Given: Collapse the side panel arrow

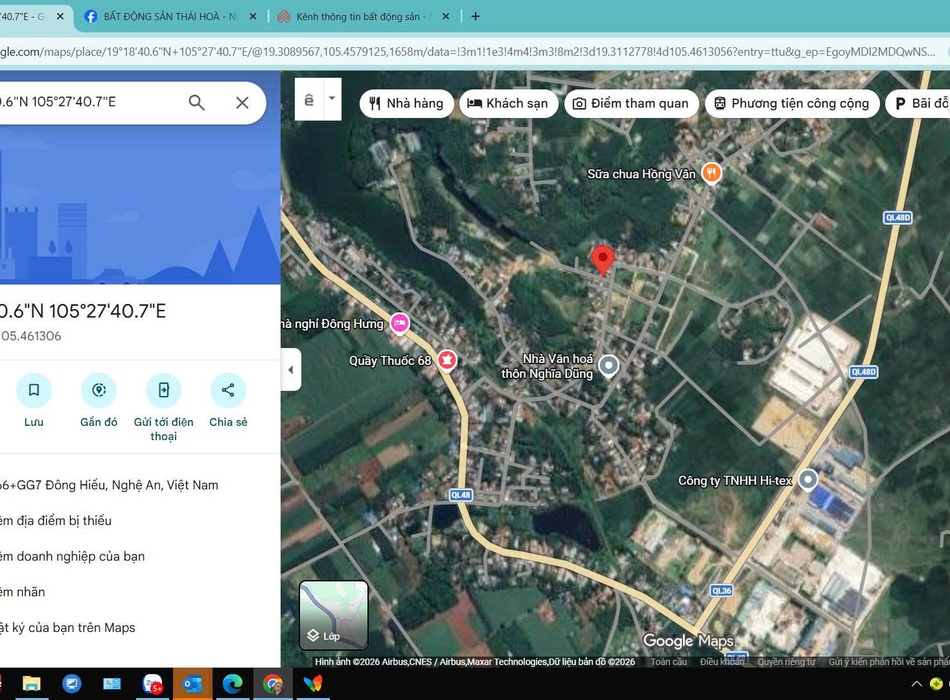Looking at the screenshot, I should tap(290, 369).
